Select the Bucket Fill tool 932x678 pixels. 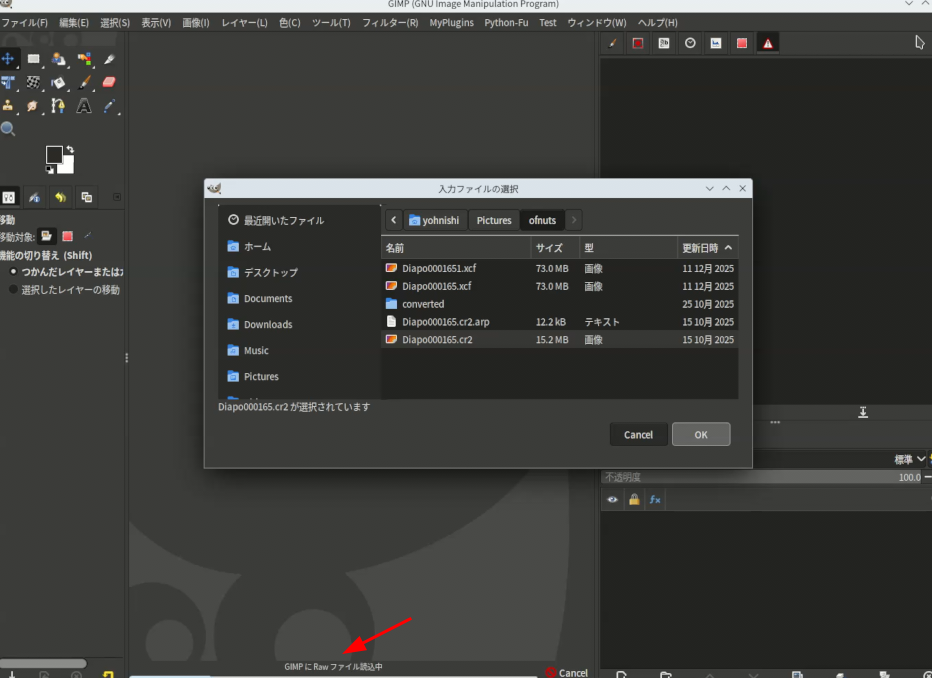[58, 82]
